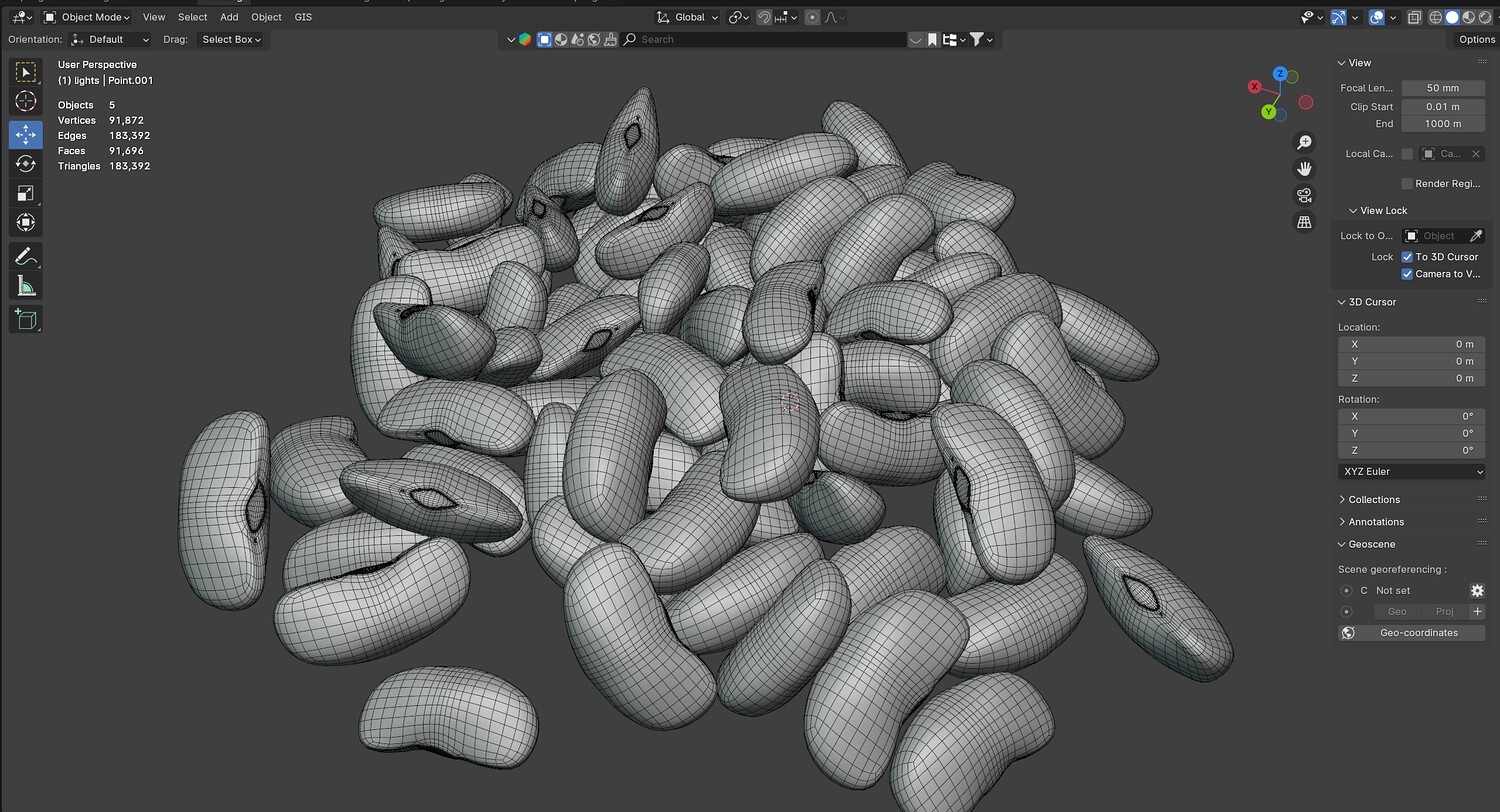Open the Object Mode dropdown
Screen dimensions: 1500x812
point(87,17)
